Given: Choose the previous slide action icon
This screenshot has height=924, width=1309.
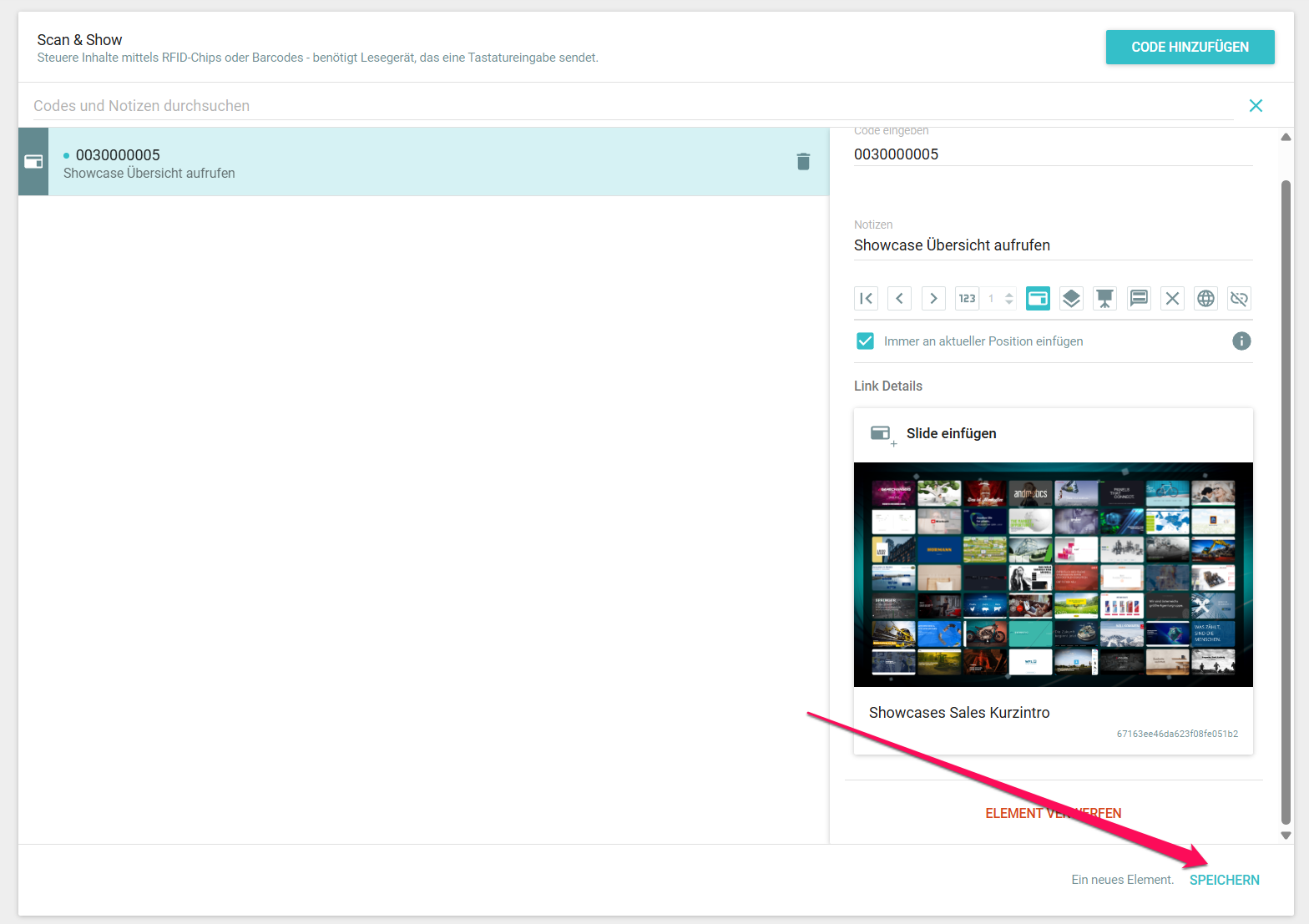Looking at the screenshot, I should (899, 298).
